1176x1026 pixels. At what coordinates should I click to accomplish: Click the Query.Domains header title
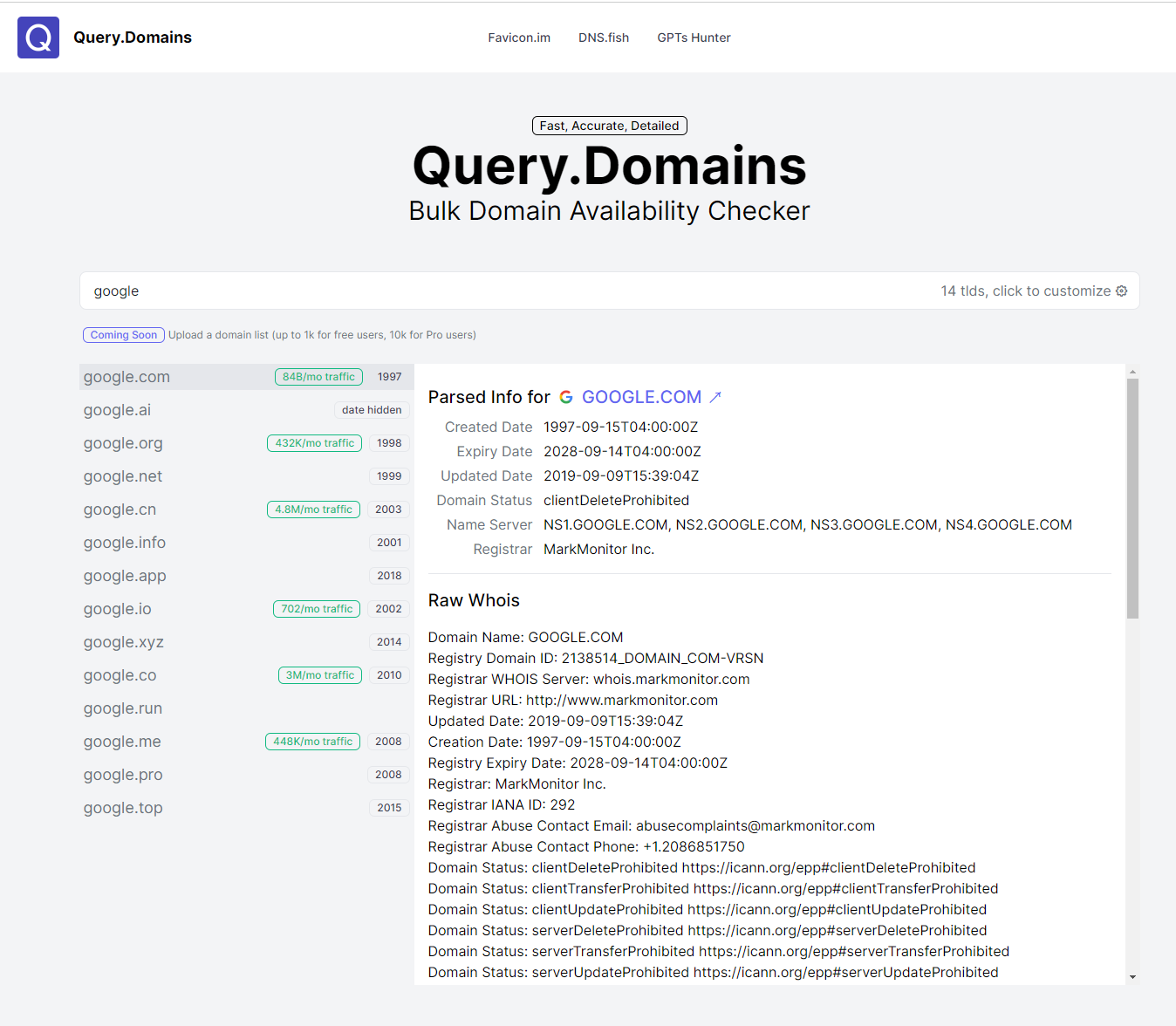(x=133, y=38)
